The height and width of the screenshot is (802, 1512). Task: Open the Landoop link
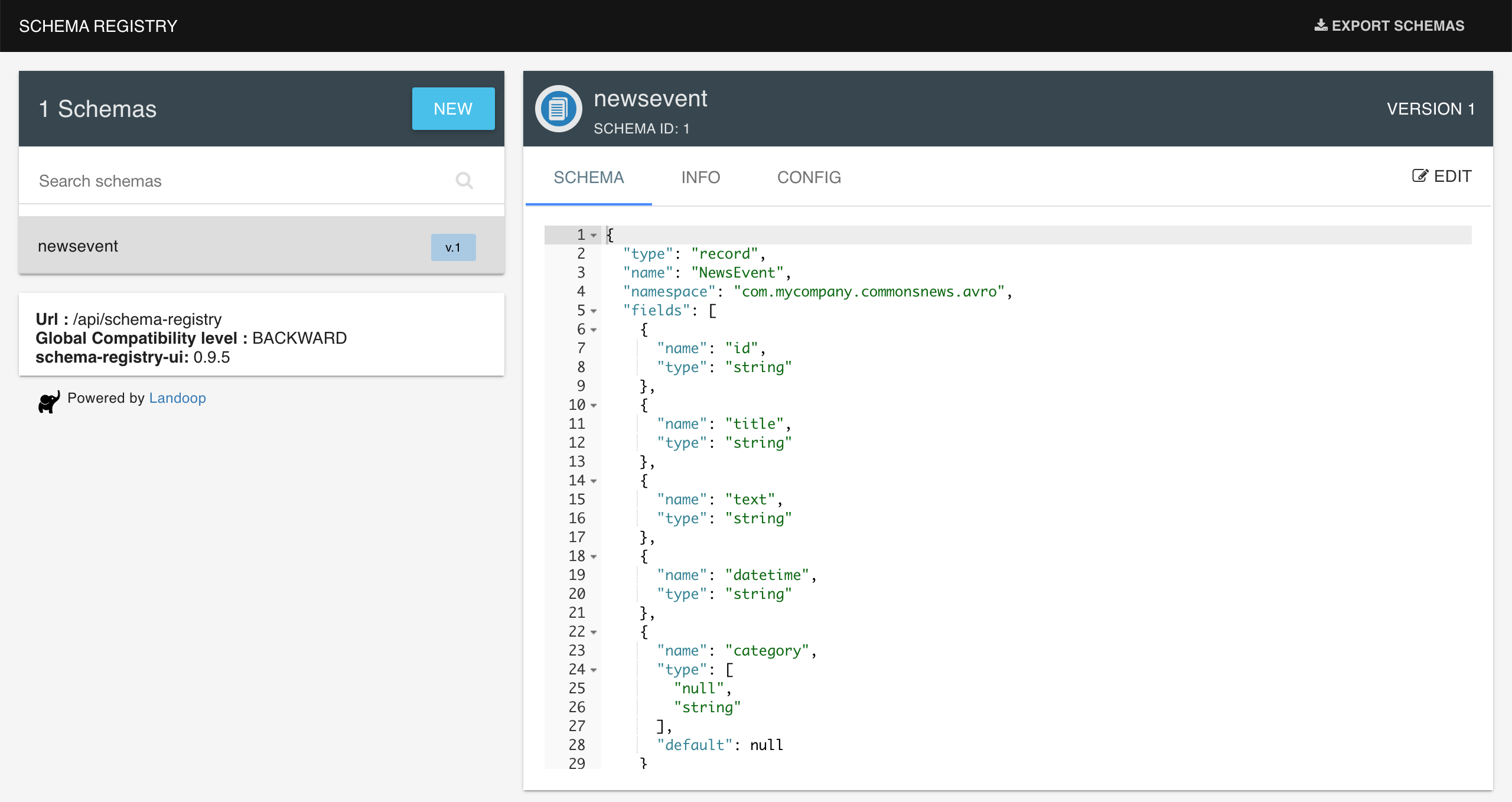(177, 398)
